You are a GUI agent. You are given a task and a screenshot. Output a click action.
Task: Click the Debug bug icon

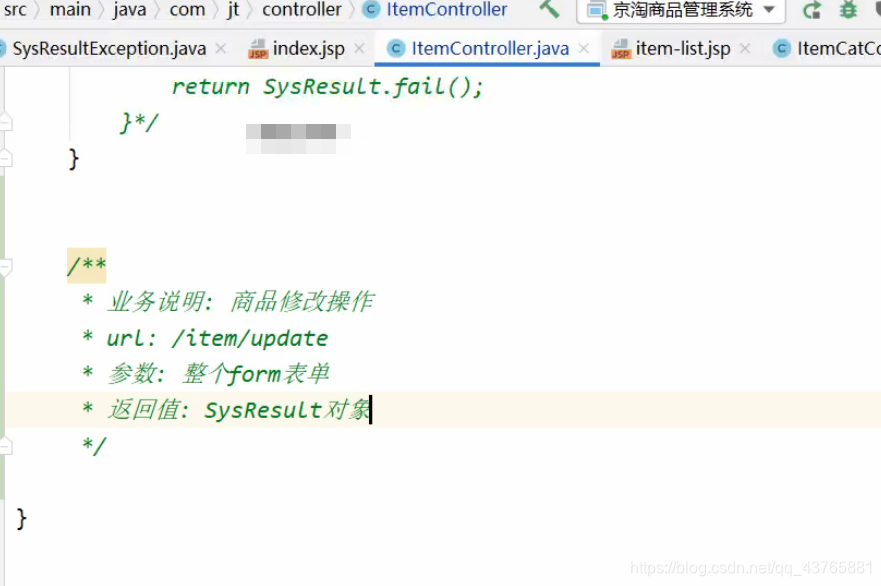(x=848, y=10)
